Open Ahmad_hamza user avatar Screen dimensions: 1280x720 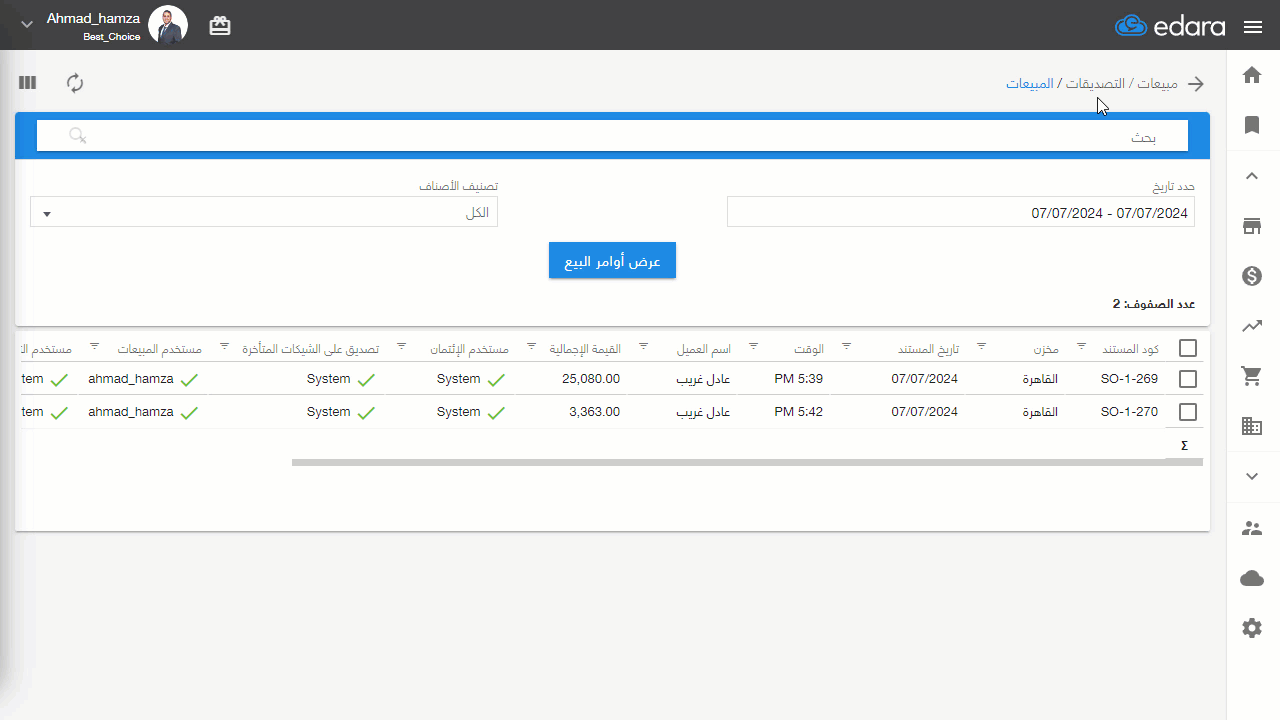pos(168,25)
